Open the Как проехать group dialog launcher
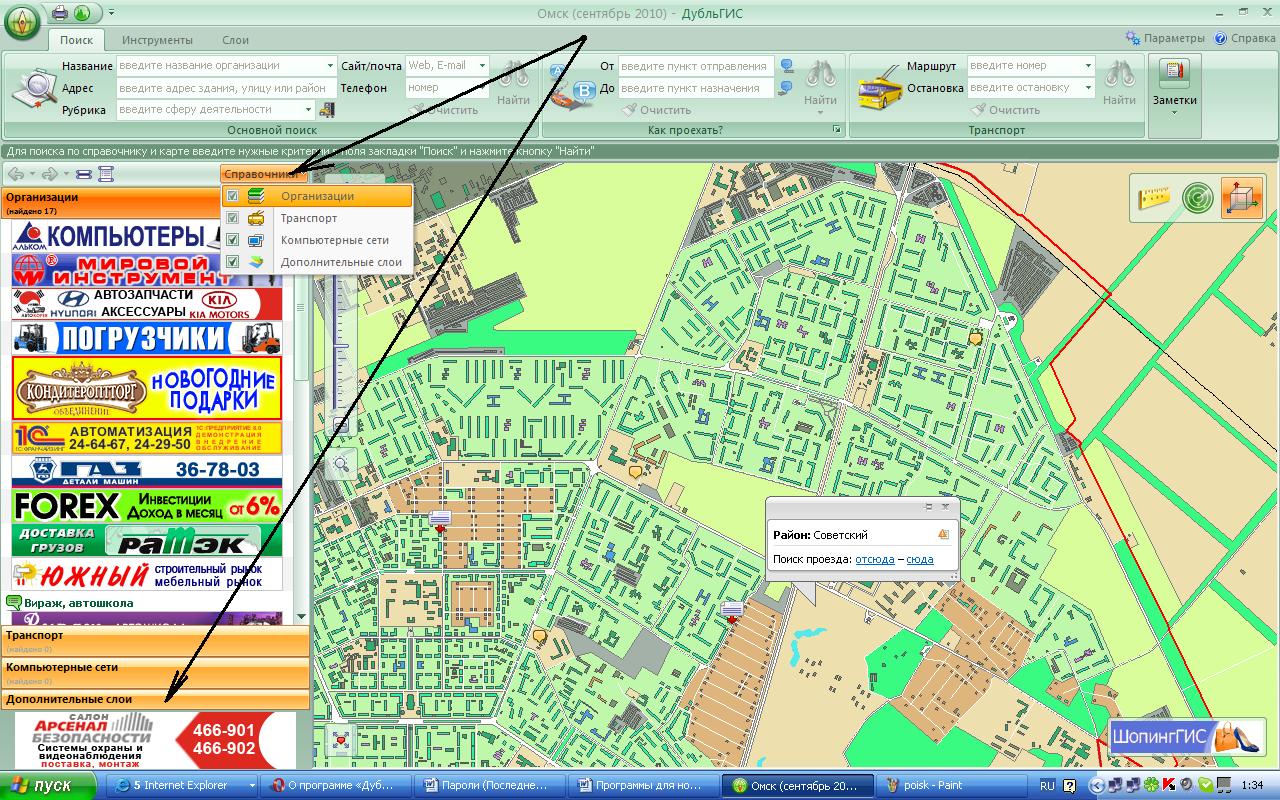1280x800 pixels. pyautogui.click(x=837, y=130)
